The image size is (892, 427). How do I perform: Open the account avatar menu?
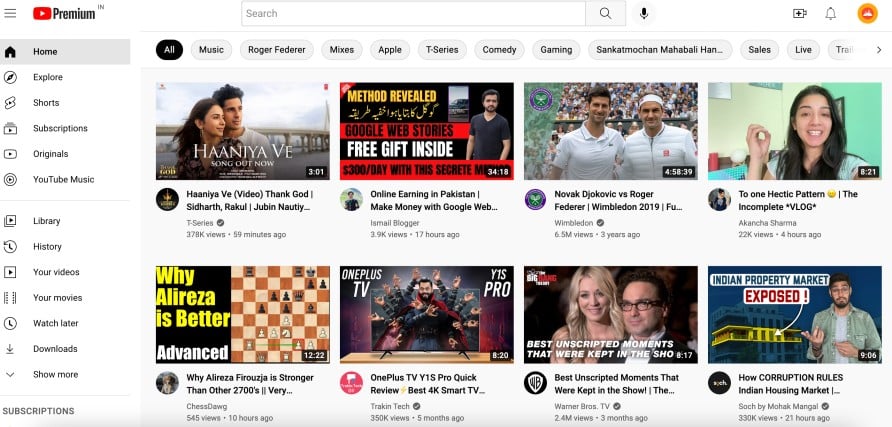click(x=867, y=13)
